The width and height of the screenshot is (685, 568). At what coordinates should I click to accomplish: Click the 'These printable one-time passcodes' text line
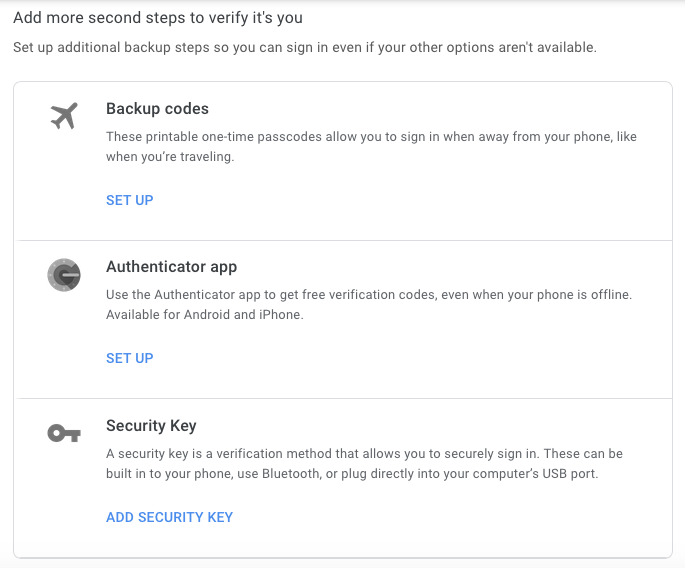click(371, 137)
